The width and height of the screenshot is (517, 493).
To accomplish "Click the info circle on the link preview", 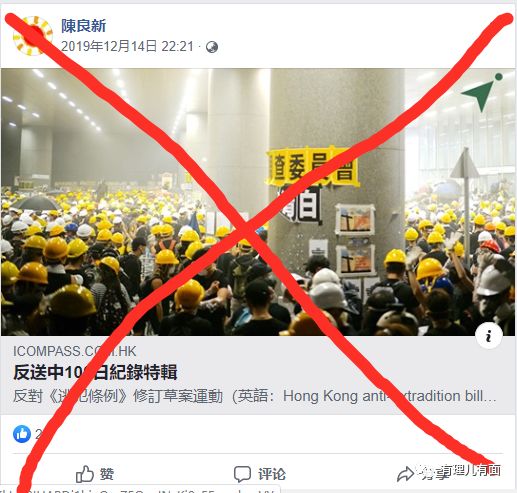I will click(x=489, y=336).
